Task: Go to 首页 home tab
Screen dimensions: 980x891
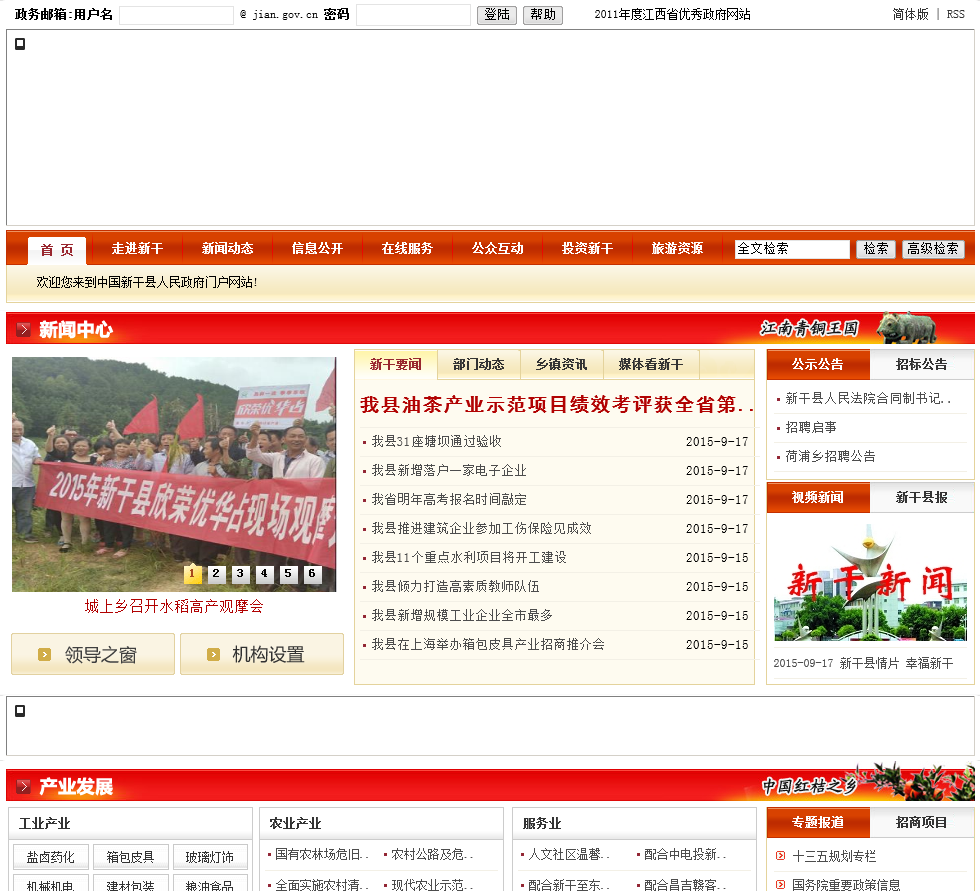Action: click(x=57, y=250)
